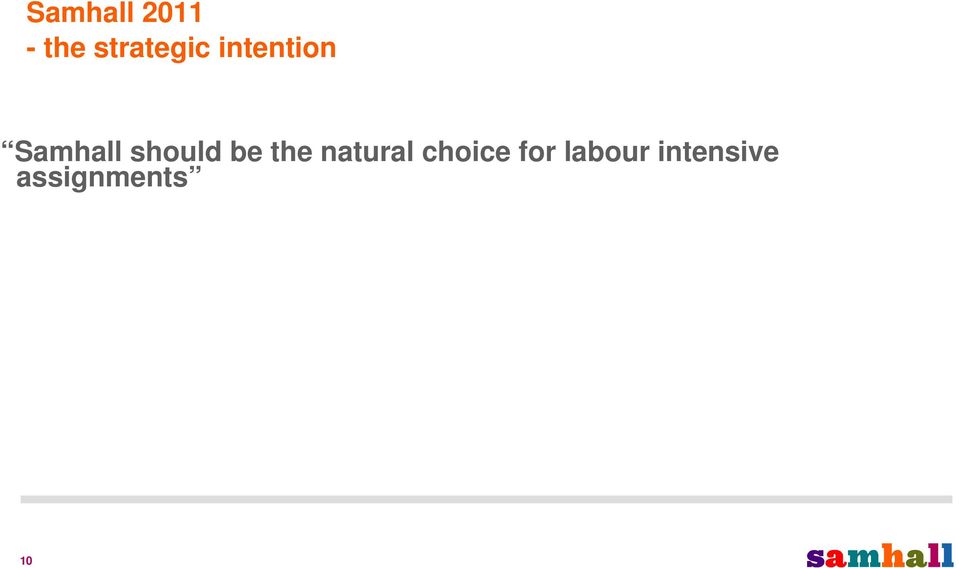Click the purple 's' in samhall logo

[815, 558]
